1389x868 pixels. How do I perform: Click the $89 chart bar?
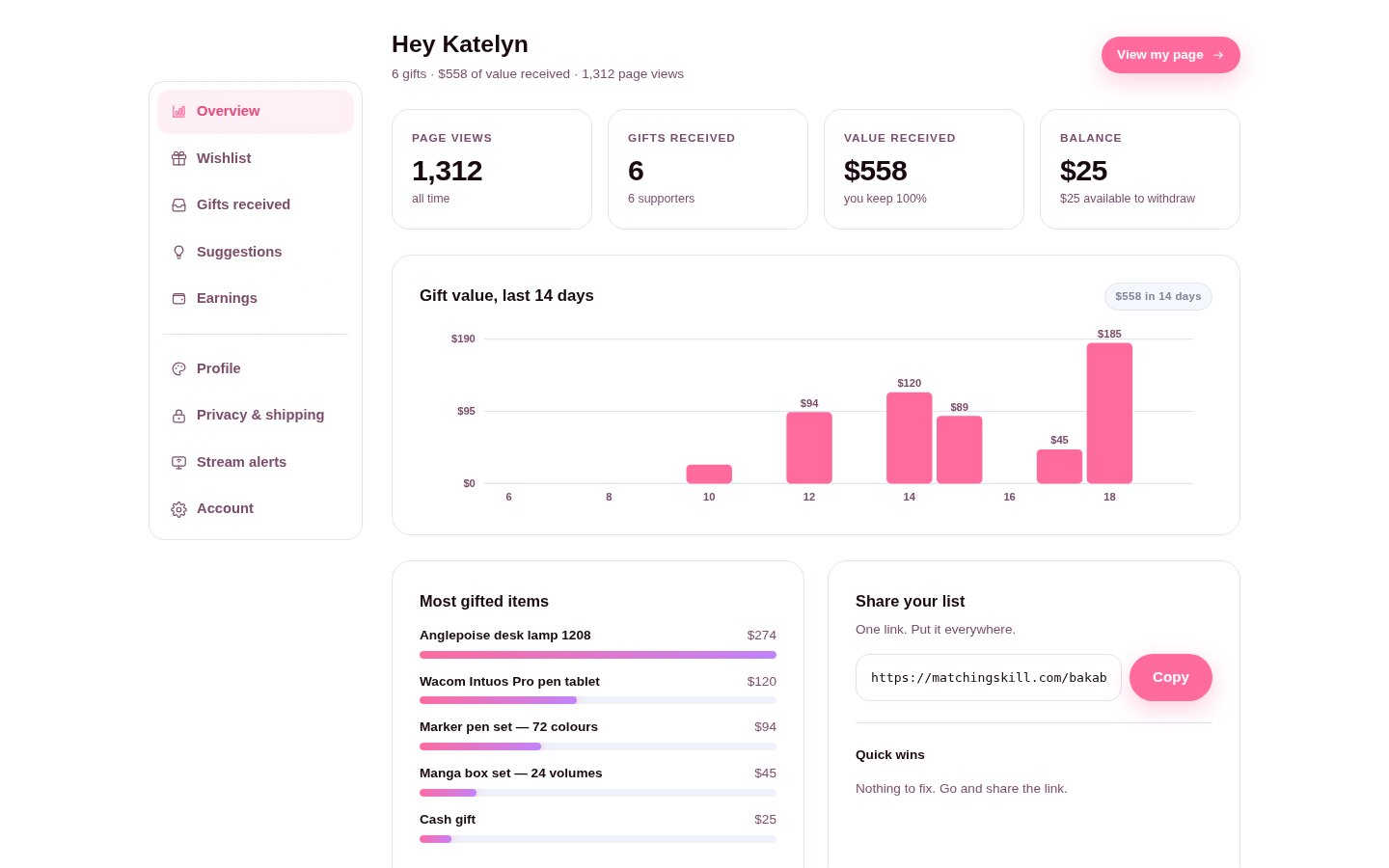pyautogui.click(x=960, y=449)
